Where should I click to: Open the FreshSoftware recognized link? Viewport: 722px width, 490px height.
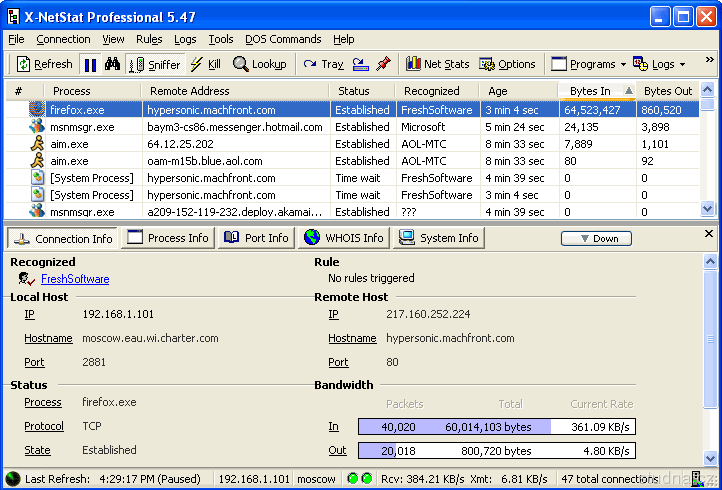pyautogui.click(x=75, y=279)
